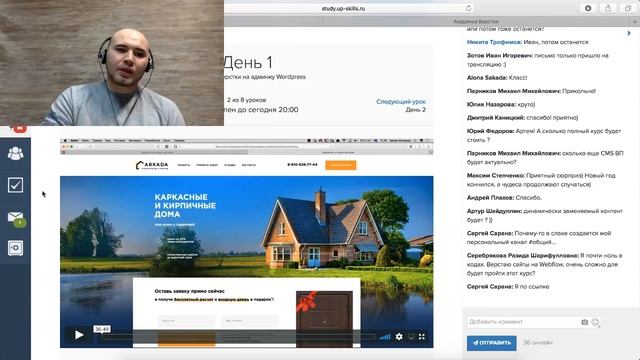Open the checkmark tasks sidebar icon
Image resolution: width=640 pixels, height=360 pixels.
(16, 185)
